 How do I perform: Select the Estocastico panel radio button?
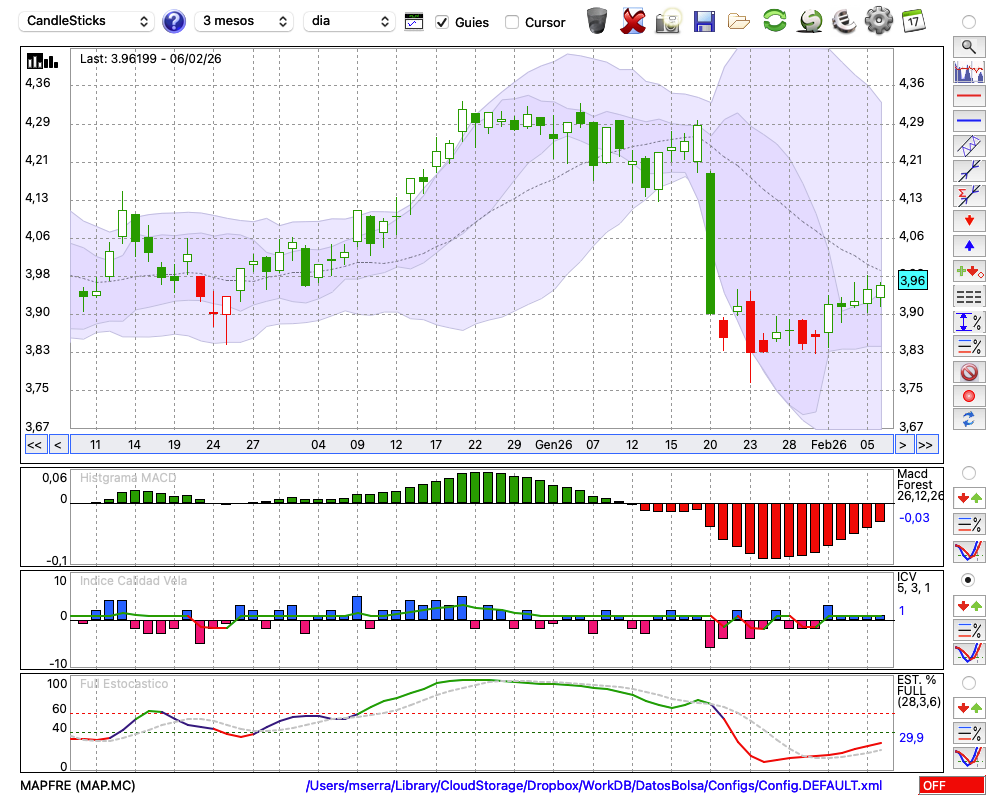pyautogui.click(x=969, y=683)
